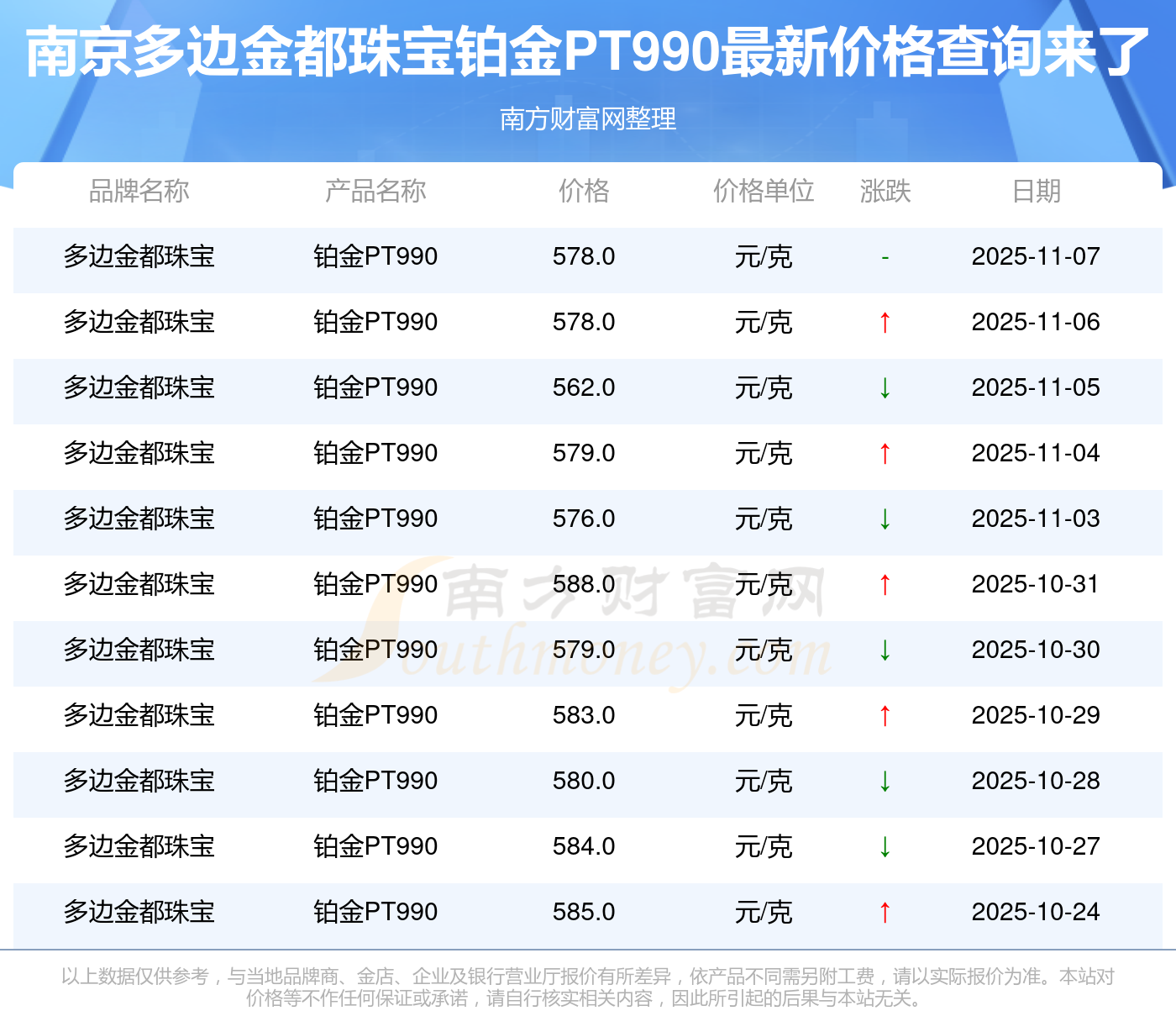Click the date 2025-10-28

click(x=1036, y=781)
